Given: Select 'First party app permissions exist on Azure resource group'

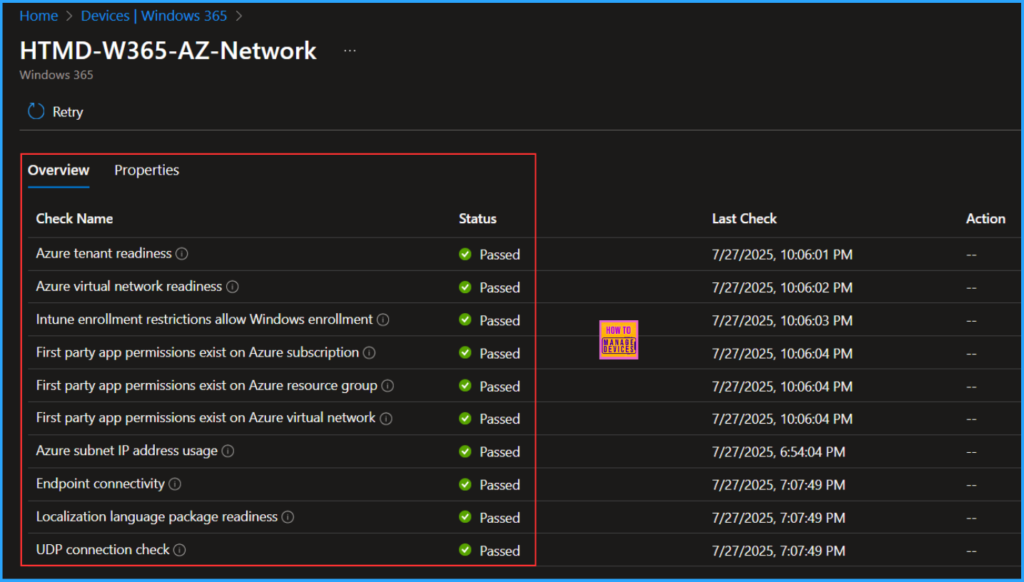Looking at the screenshot, I should click(206, 385).
